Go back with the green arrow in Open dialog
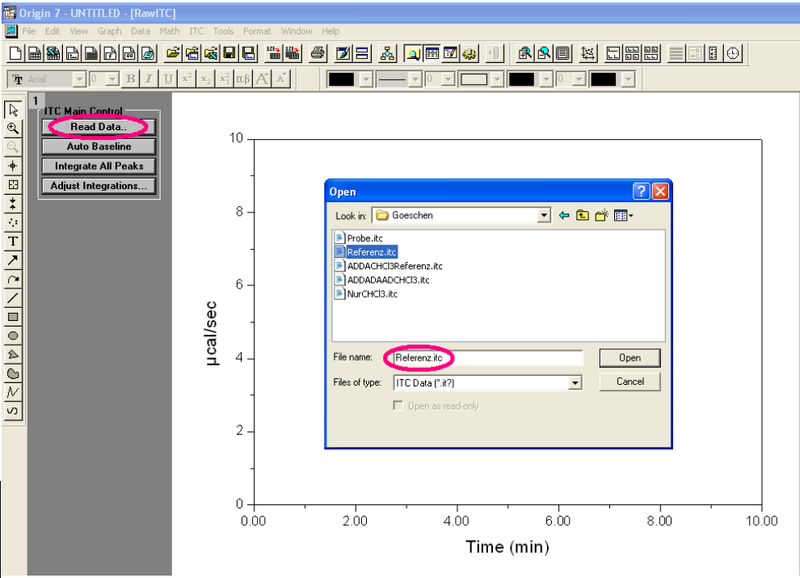The image size is (800, 578). click(x=564, y=215)
